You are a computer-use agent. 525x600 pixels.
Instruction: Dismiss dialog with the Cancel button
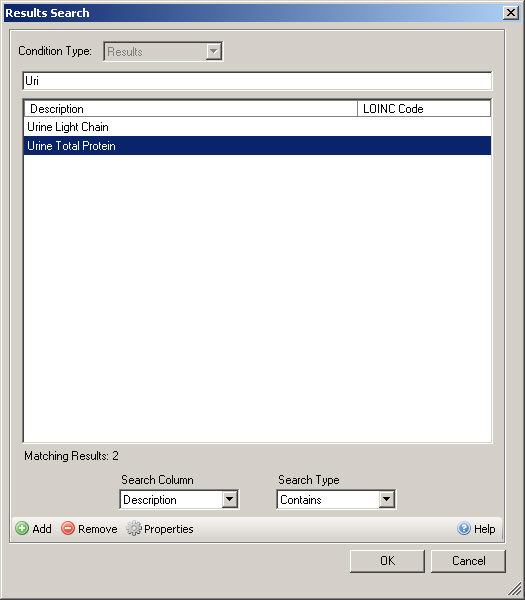click(468, 561)
